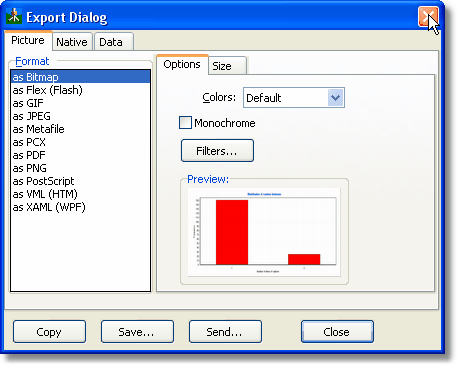Click the chart preview thumbnail
457x366 pixels.
click(264, 232)
